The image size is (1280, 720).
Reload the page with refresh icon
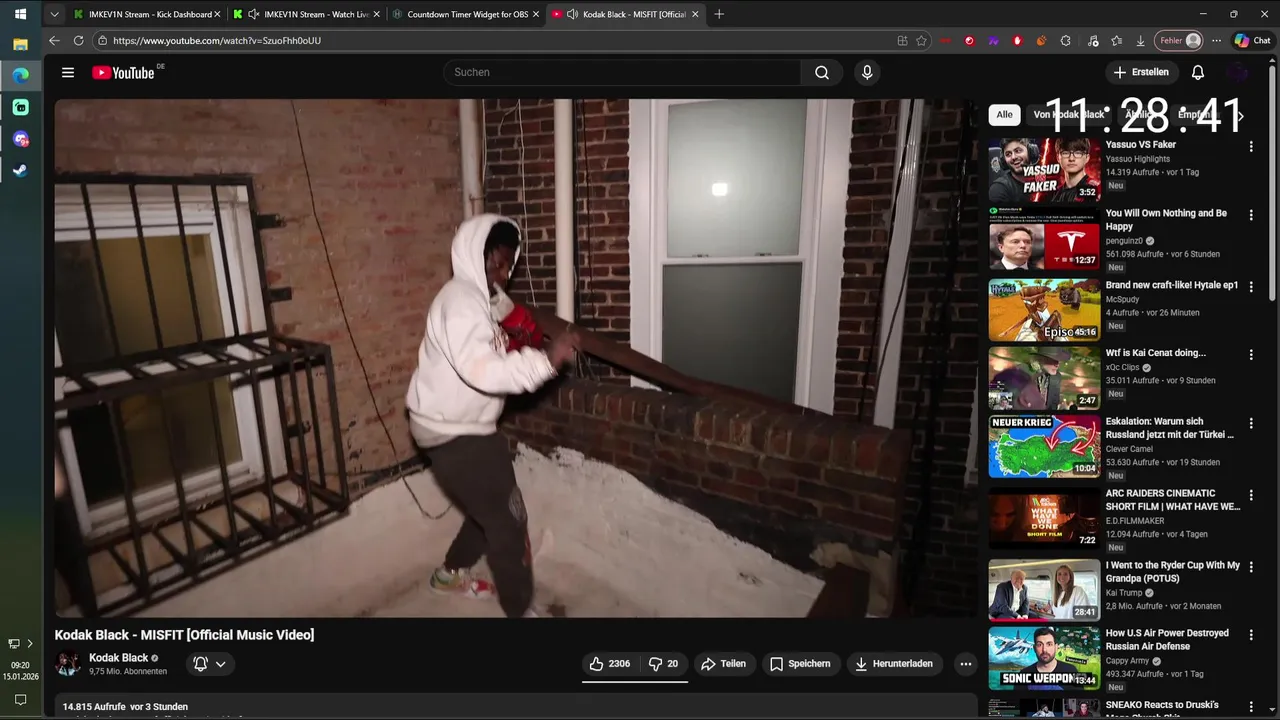click(78, 41)
